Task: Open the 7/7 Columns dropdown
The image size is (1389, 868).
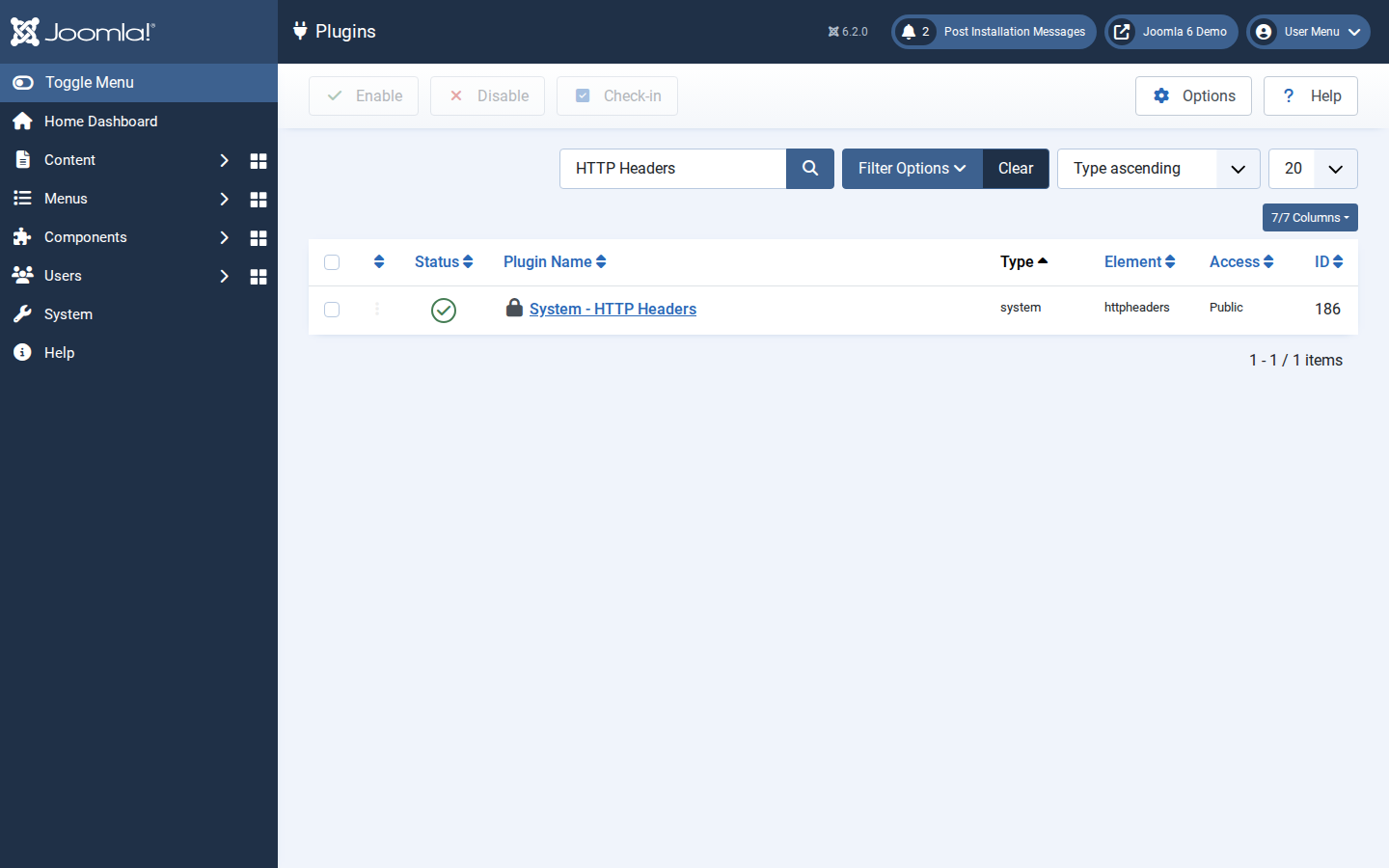Action: 1310,218
